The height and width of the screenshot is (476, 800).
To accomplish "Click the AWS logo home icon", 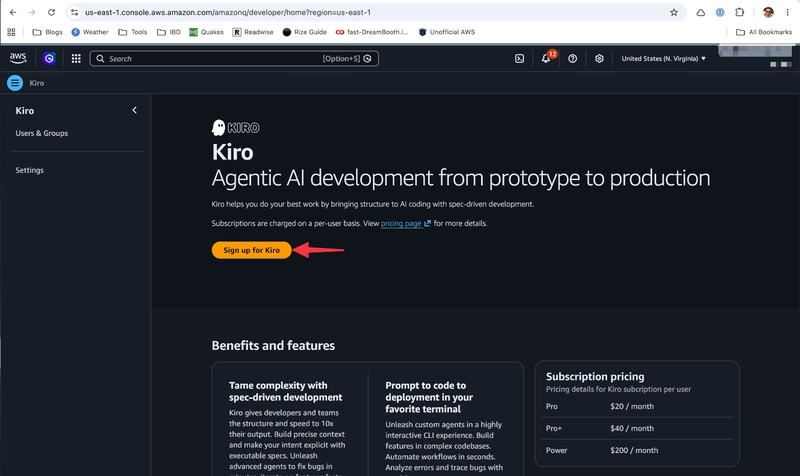I will (18, 58).
